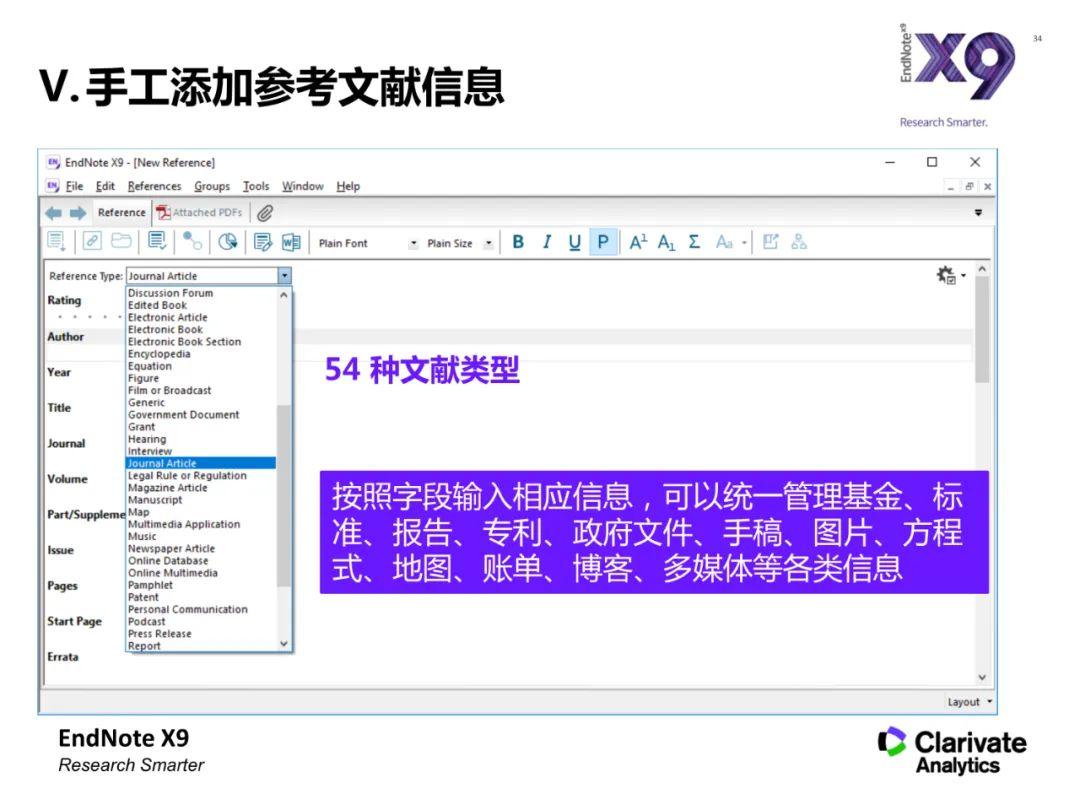Click the paperclip attachment icon
This screenshot has height=810, width=1080.
pyautogui.click(x=265, y=211)
